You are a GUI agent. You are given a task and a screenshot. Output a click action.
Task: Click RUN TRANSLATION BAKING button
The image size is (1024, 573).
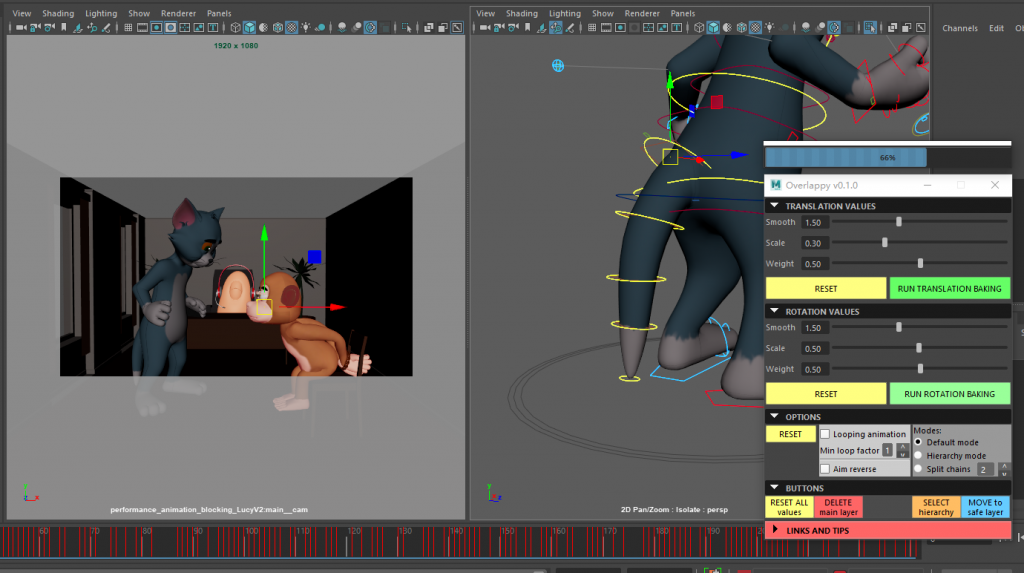pos(949,288)
